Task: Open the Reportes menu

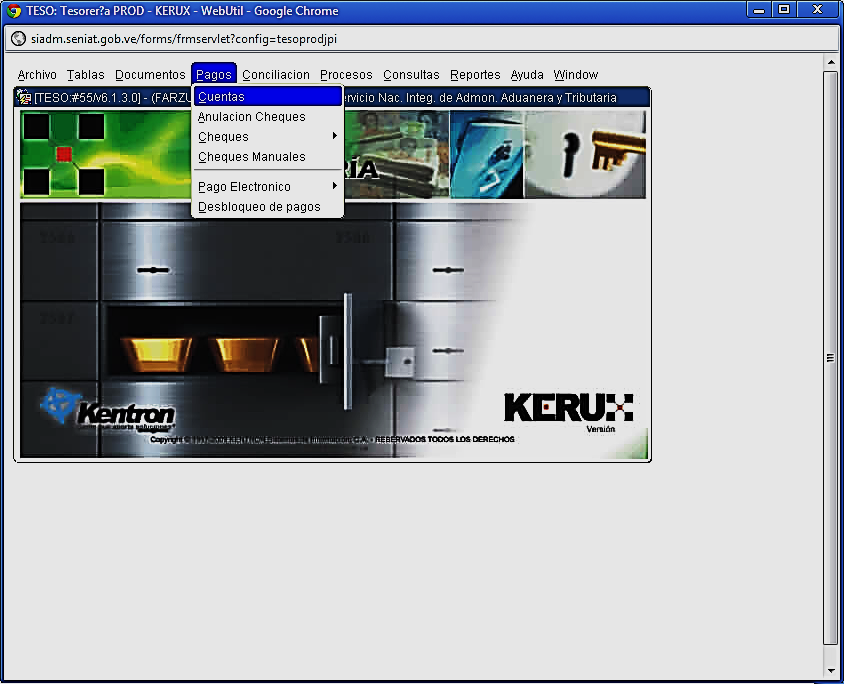Action: [475, 74]
